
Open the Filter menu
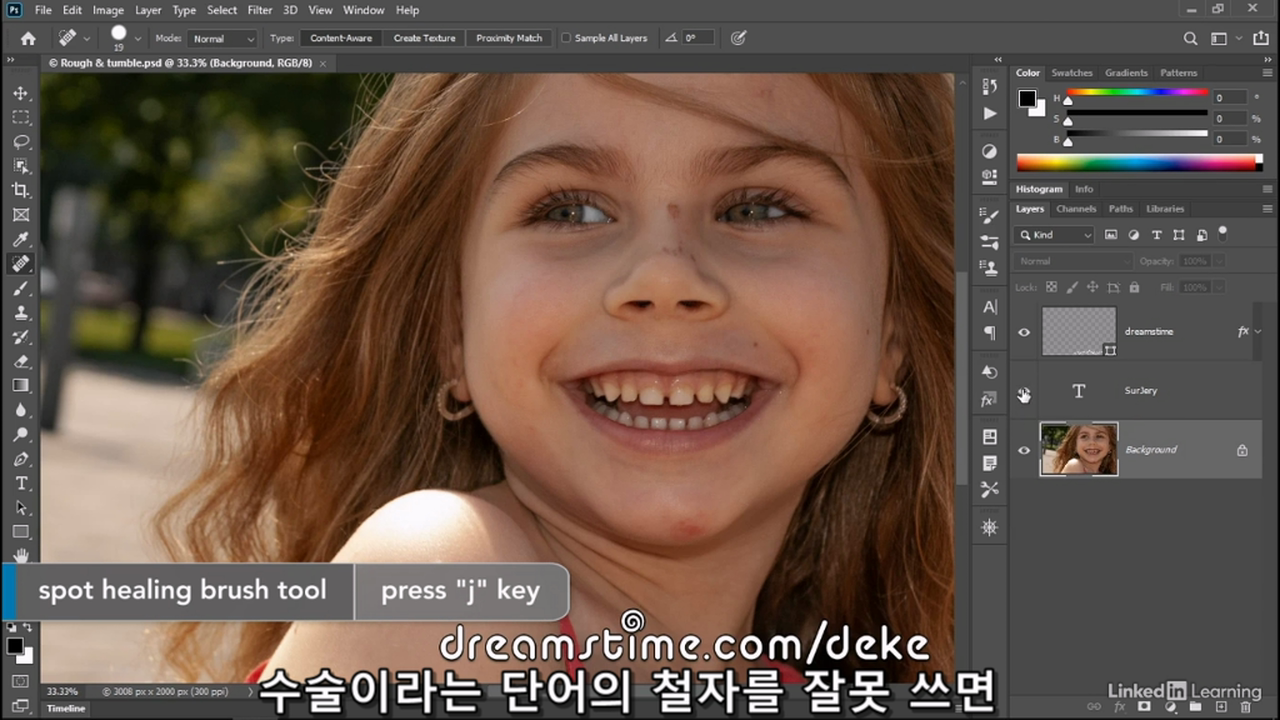[x=260, y=10]
